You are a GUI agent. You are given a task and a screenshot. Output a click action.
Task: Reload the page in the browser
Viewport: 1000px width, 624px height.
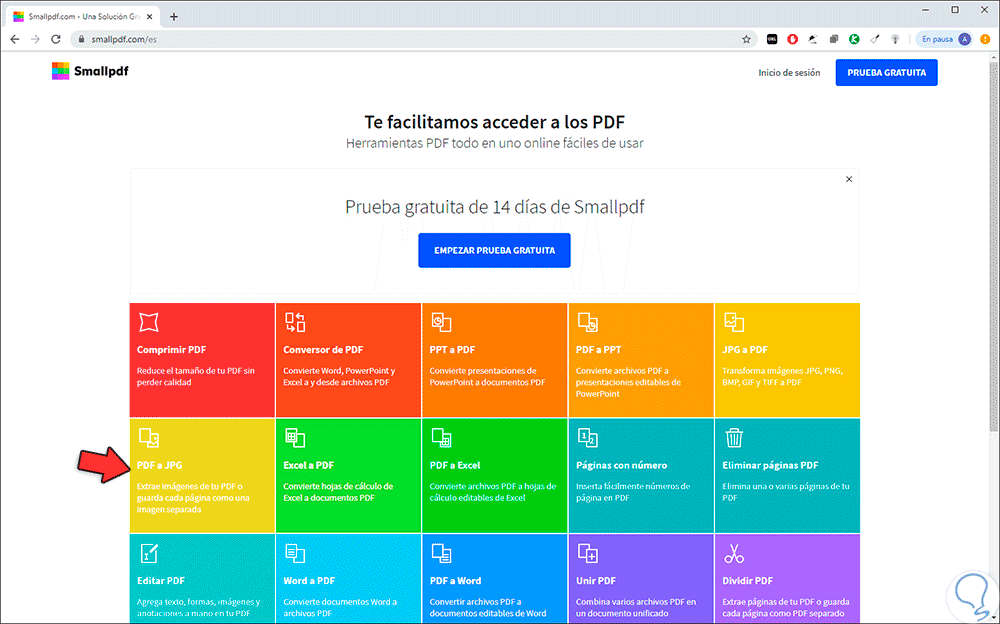tap(56, 39)
